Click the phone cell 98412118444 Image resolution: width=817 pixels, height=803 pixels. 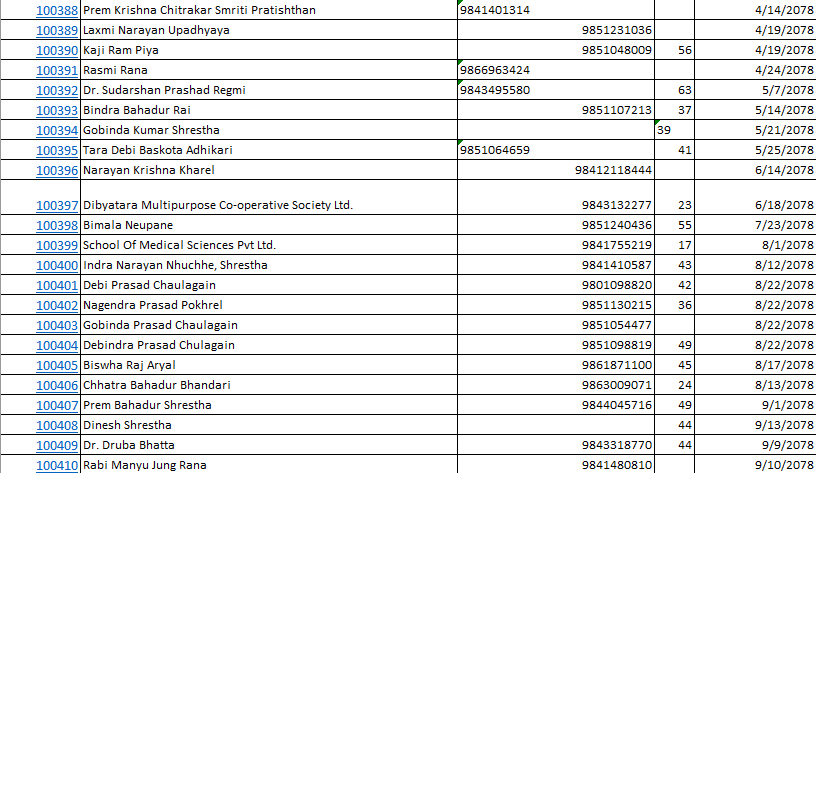(613, 170)
